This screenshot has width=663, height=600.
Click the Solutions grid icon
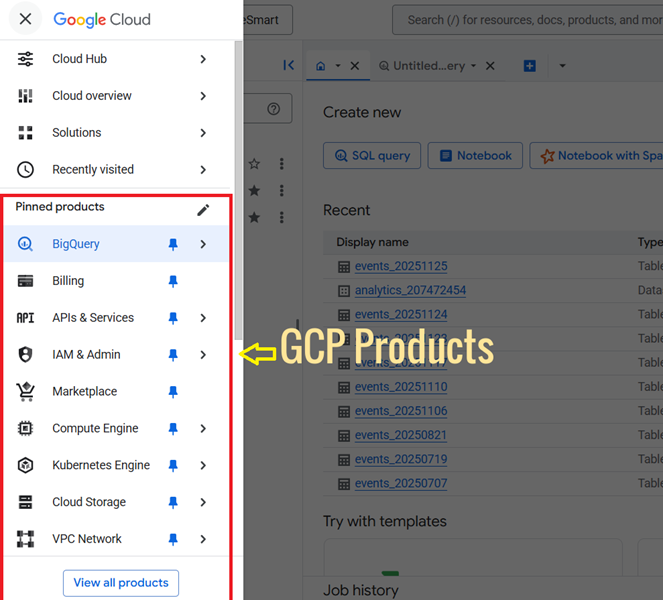point(25,133)
